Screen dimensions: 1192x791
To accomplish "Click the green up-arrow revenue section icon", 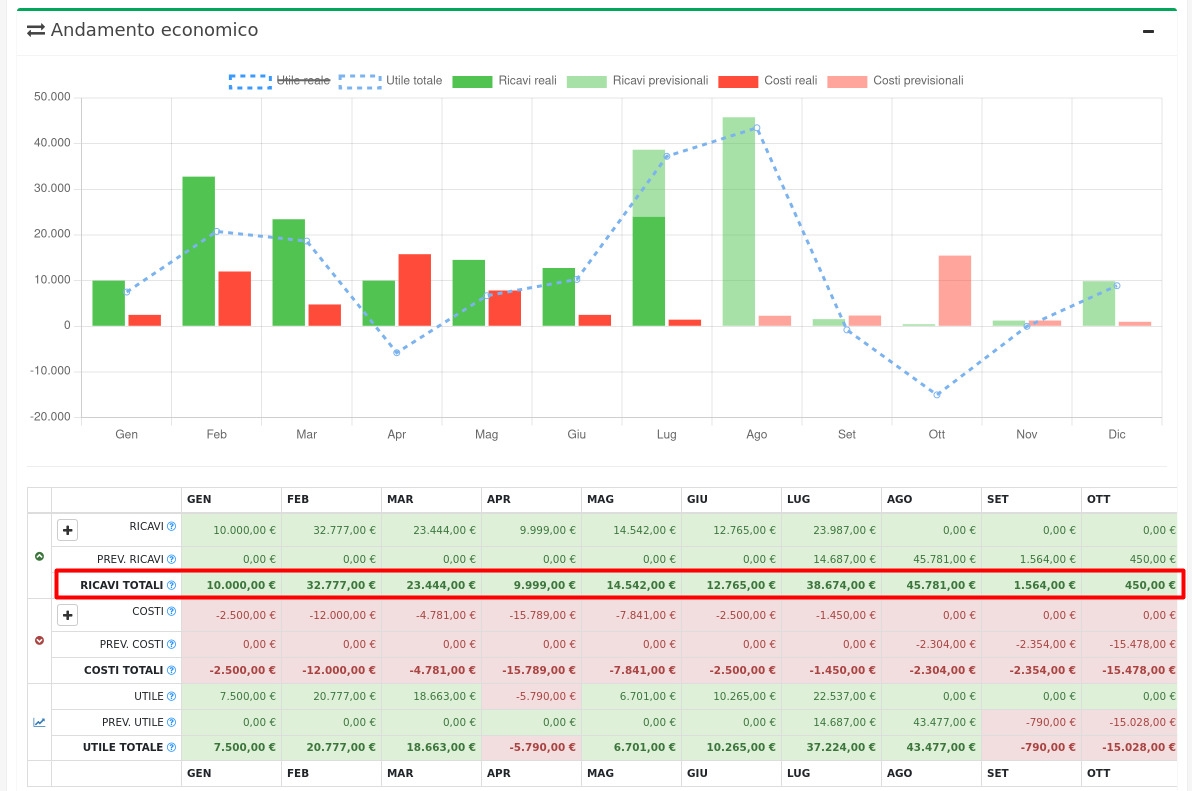I will pyautogui.click(x=40, y=556).
